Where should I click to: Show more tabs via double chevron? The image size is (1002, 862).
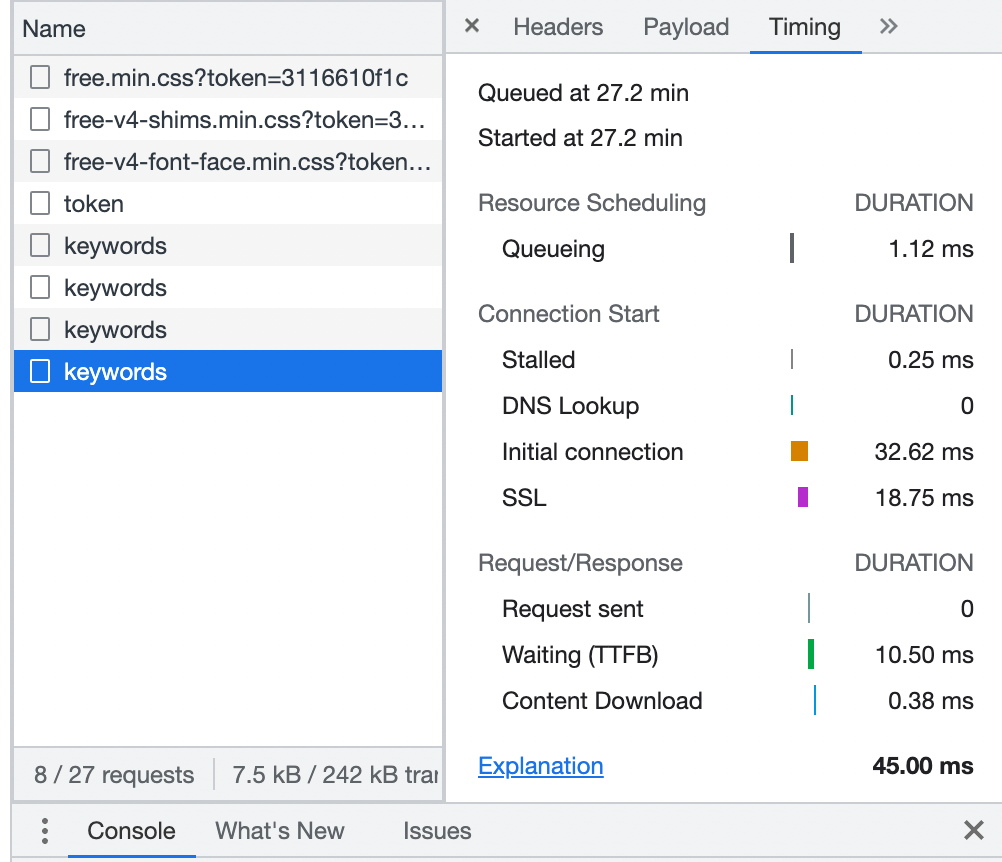888,27
